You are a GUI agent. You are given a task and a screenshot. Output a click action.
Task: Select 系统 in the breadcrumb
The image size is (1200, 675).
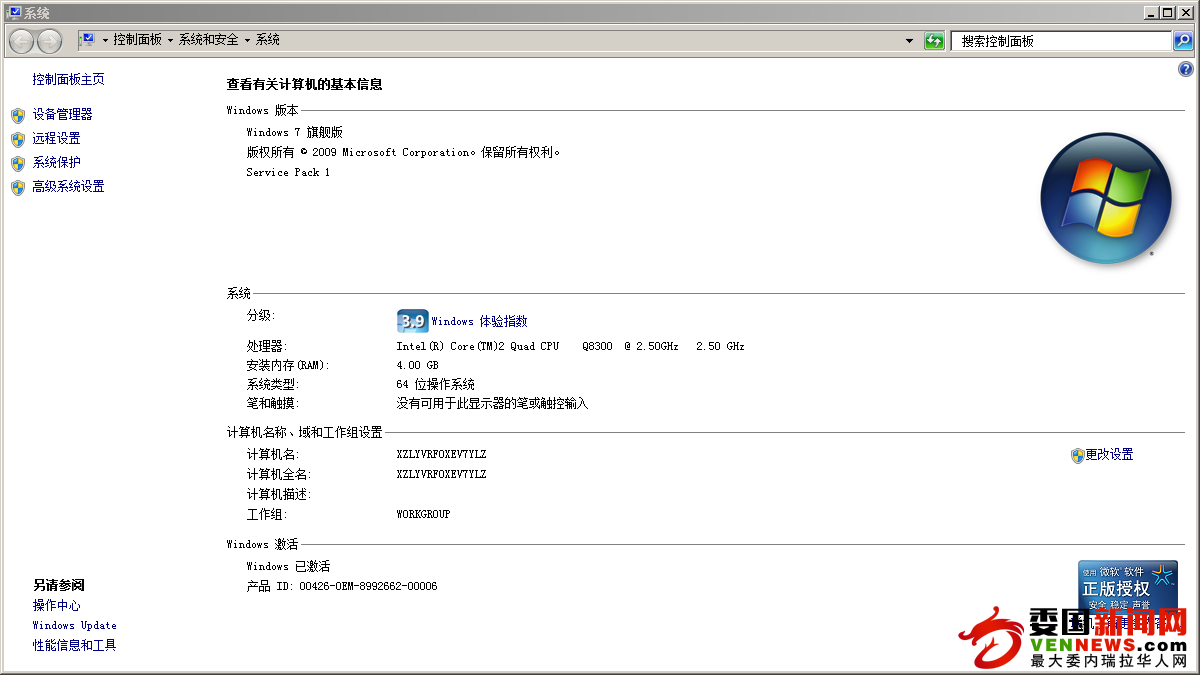click(268, 40)
